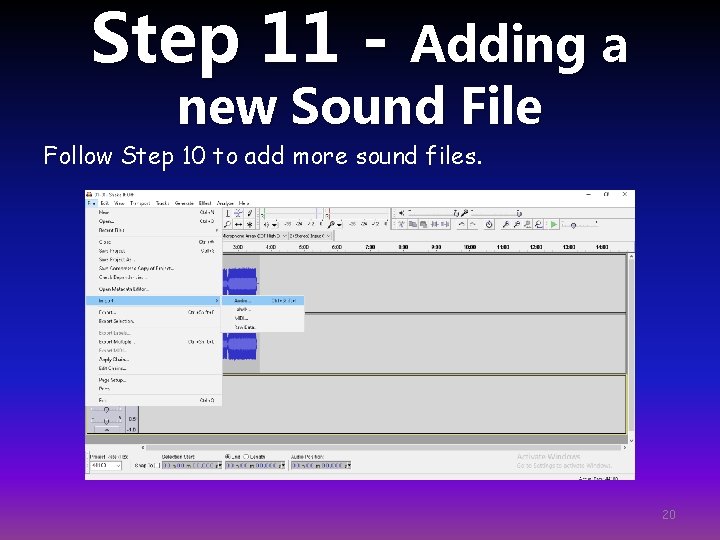Select the Length radio button
This screenshot has width=720, height=540.
tap(246, 456)
